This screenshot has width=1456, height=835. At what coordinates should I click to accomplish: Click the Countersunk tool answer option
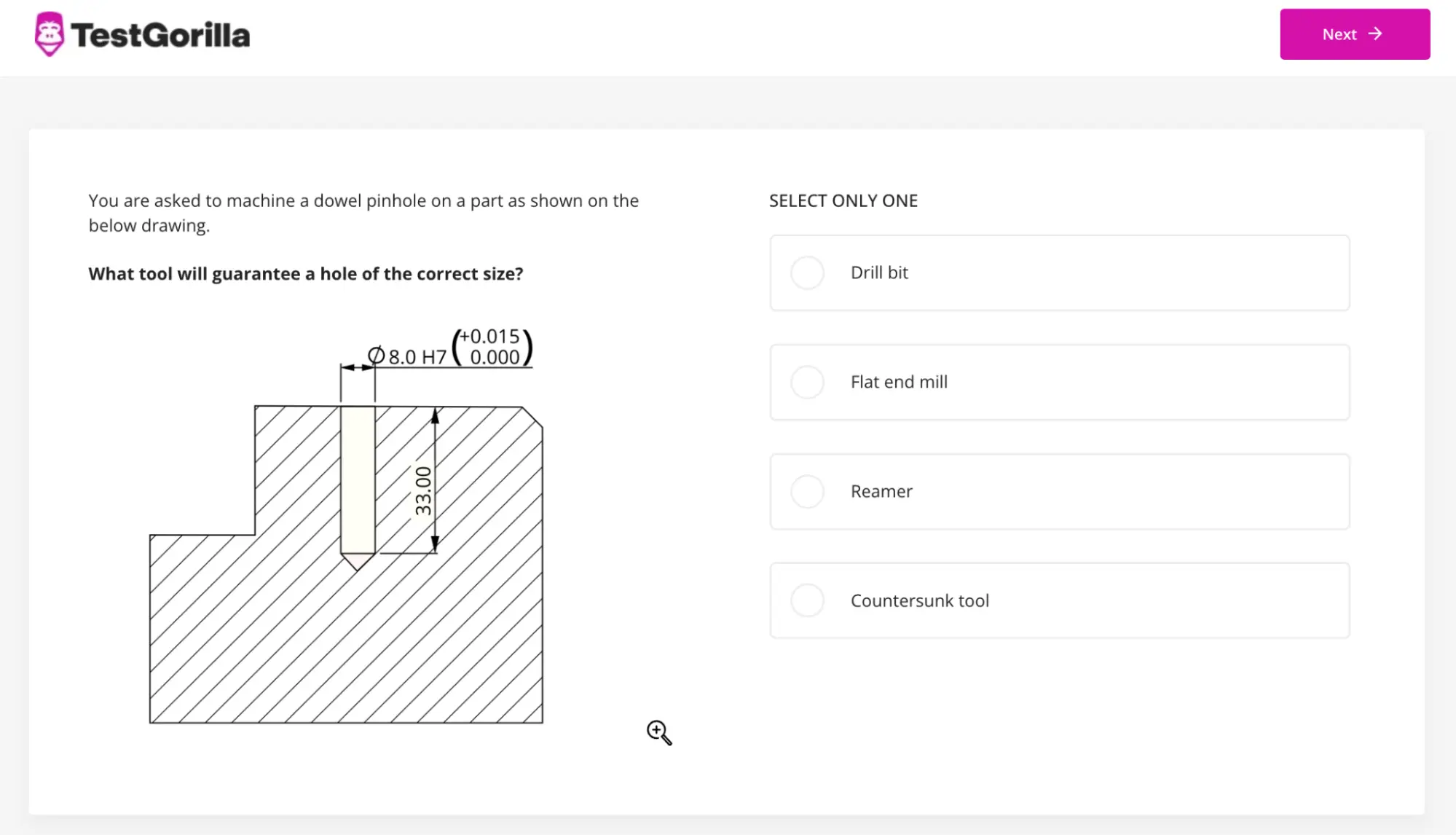tap(808, 600)
